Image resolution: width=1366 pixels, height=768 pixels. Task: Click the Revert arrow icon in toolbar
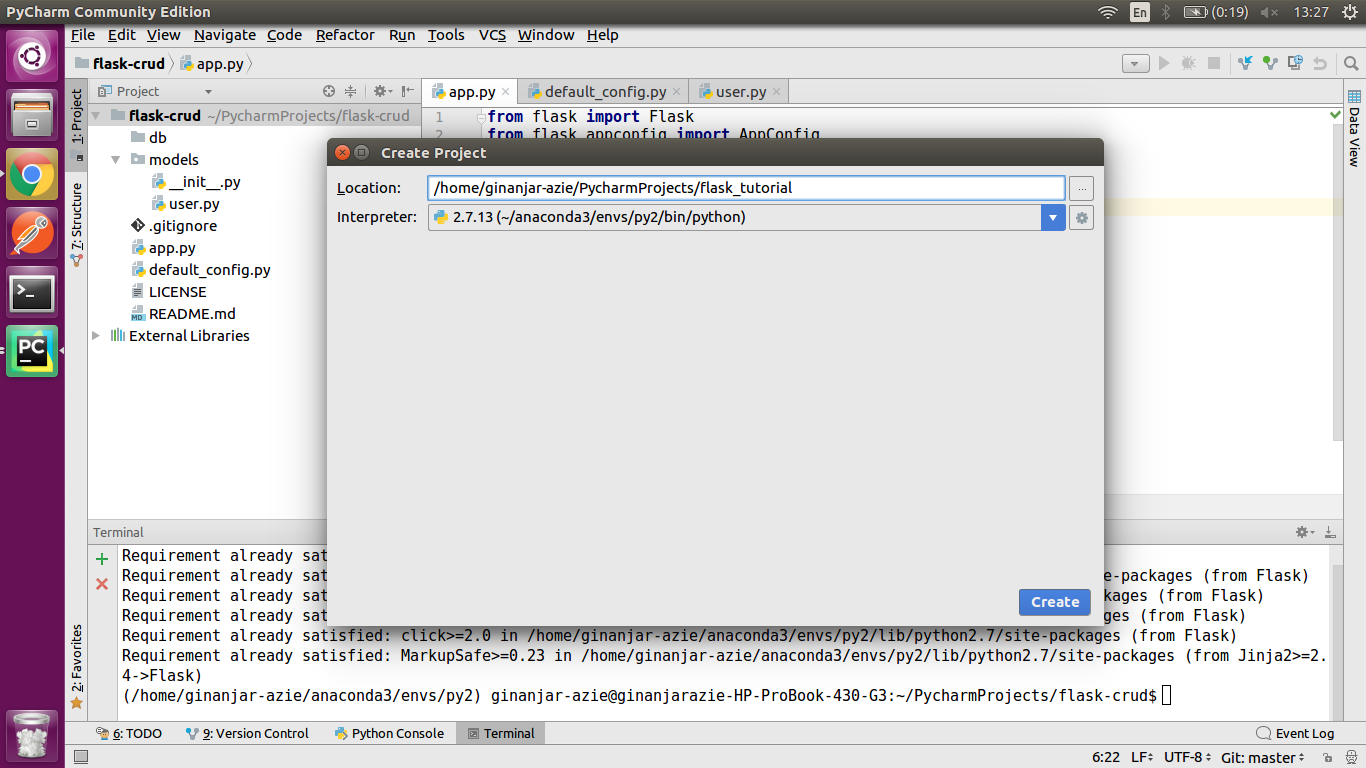[1321, 63]
